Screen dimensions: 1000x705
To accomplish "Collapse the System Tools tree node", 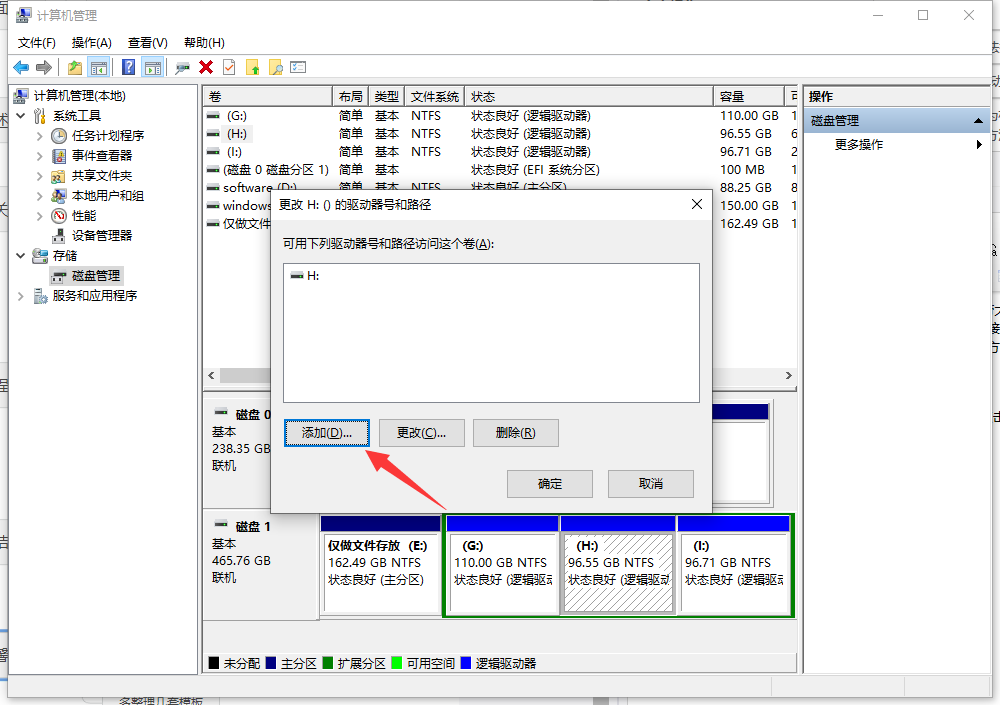I will tap(21, 115).
